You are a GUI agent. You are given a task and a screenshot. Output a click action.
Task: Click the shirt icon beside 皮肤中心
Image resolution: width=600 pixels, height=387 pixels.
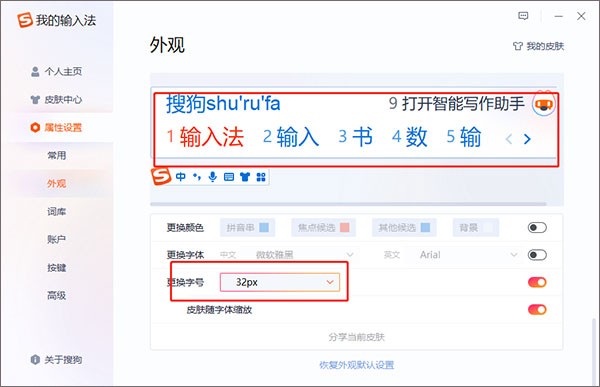35,100
